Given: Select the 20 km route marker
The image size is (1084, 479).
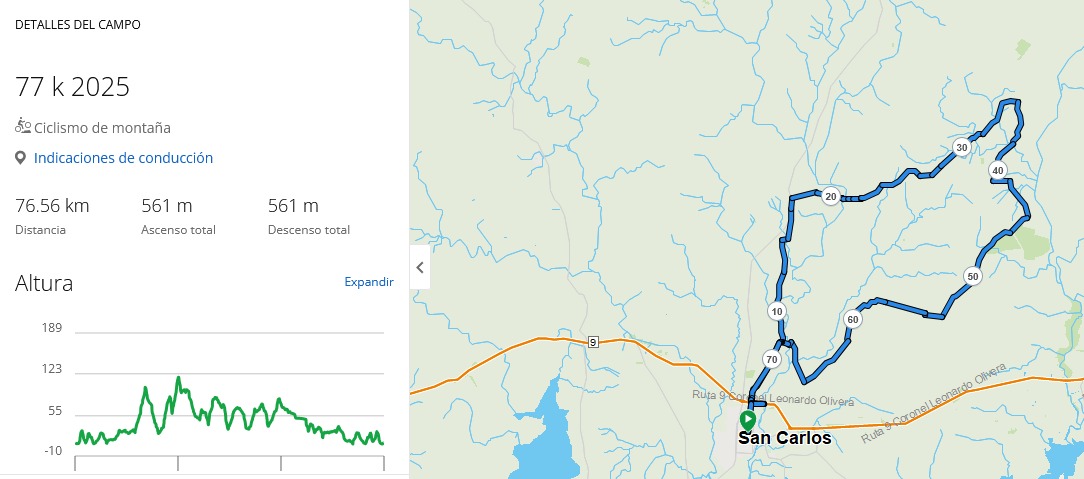Looking at the screenshot, I should click(x=830, y=197).
